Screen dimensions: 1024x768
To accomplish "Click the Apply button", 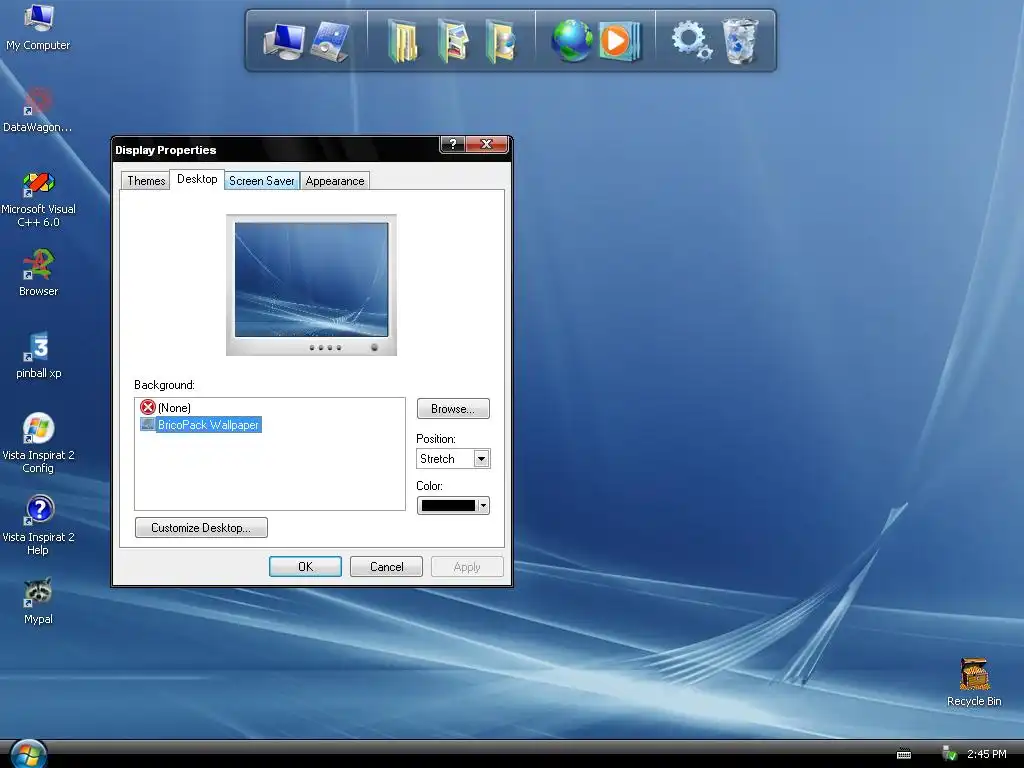I will (x=467, y=567).
